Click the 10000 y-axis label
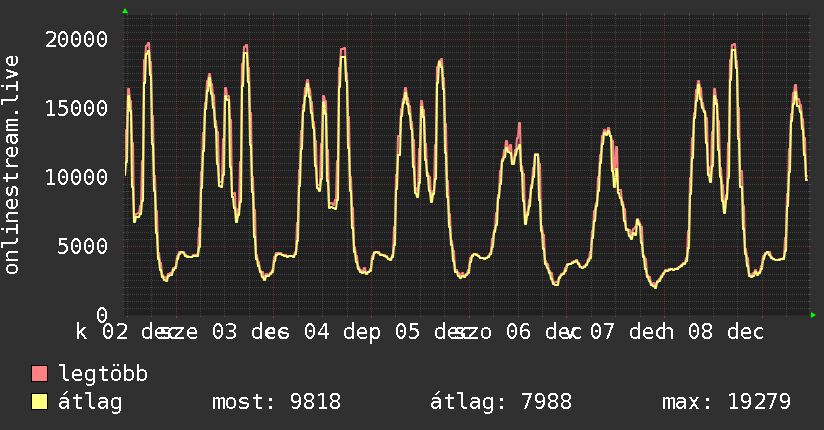 click(76, 177)
